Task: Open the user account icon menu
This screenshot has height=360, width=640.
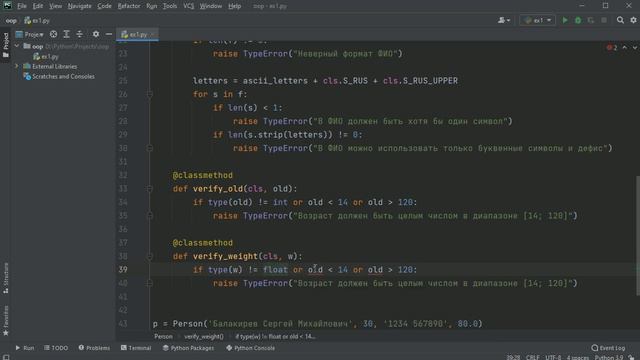Action: [504, 20]
